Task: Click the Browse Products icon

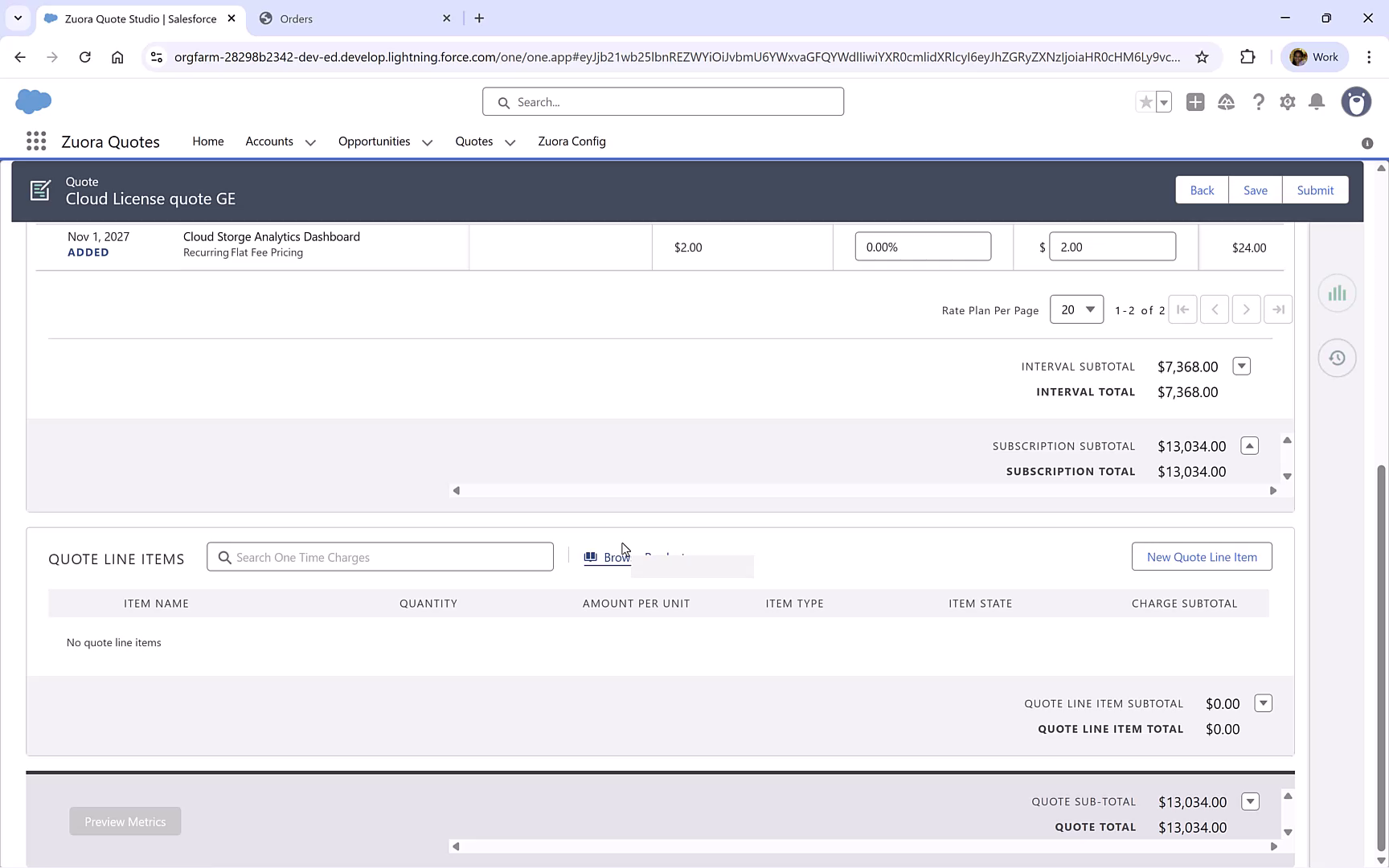Action: pos(592,556)
